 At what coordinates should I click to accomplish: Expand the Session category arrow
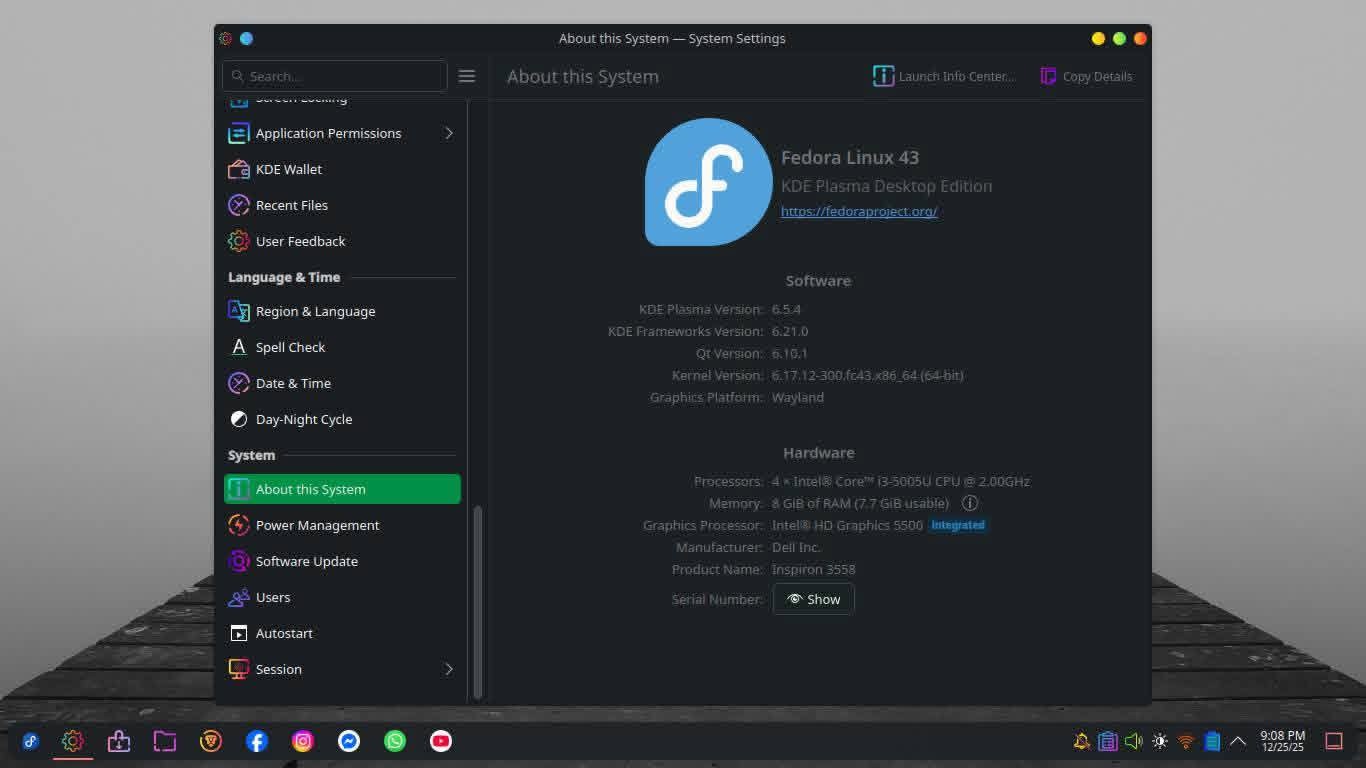click(449, 669)
